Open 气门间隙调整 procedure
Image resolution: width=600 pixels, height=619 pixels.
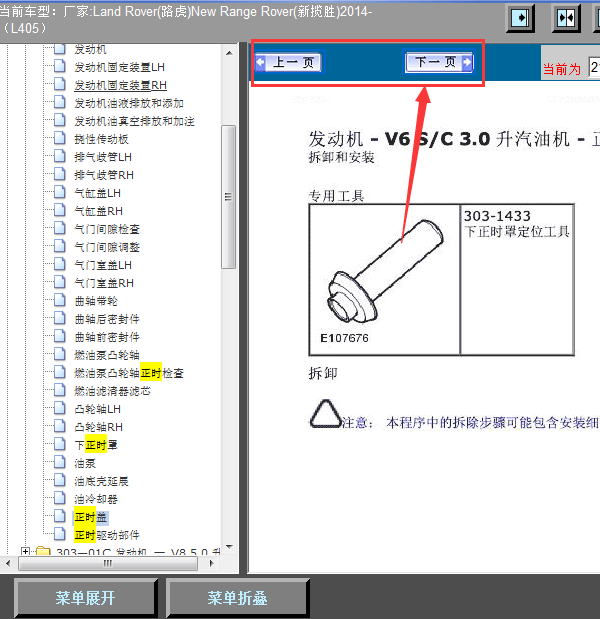click(x=107, y=247)
